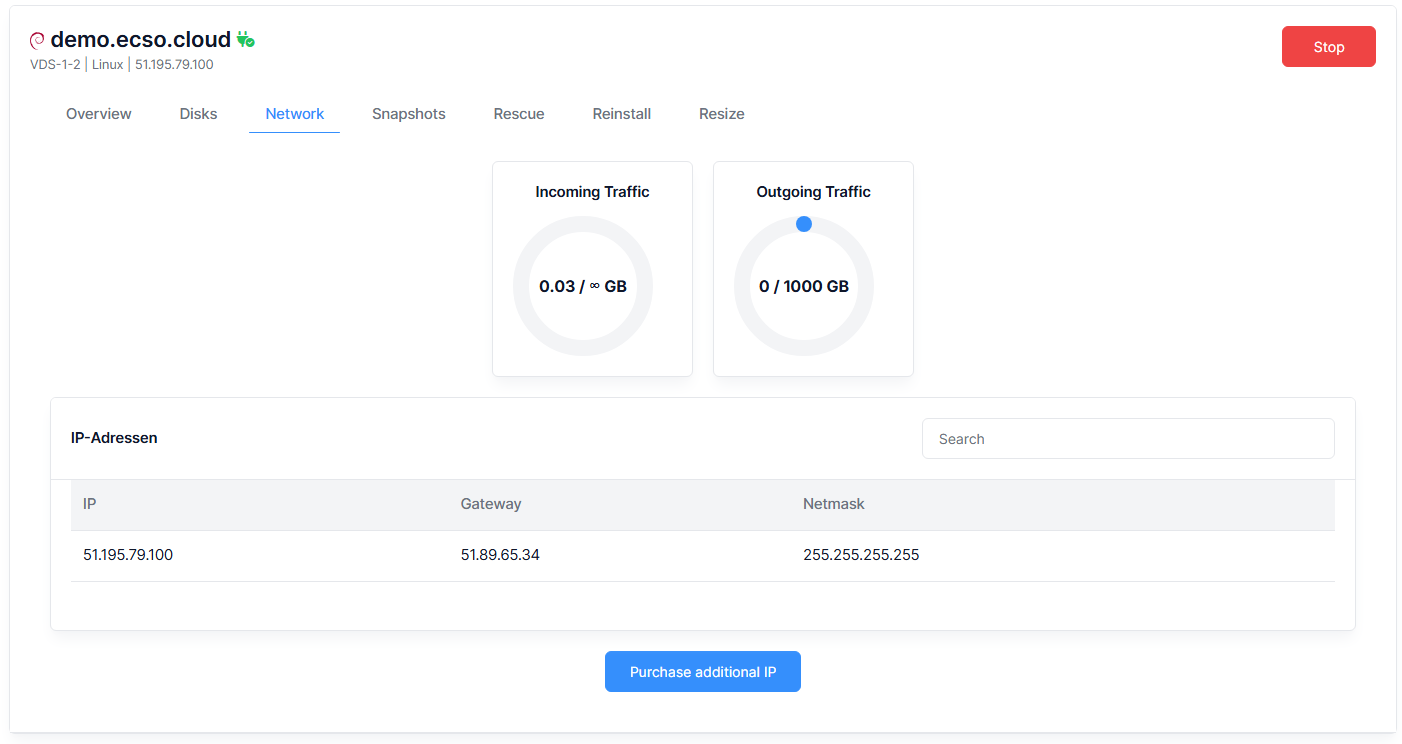This screenshot has width=1402, height=744.
Task: Click the Incoming Traffic gauge ring
Action: click(583, 225)
